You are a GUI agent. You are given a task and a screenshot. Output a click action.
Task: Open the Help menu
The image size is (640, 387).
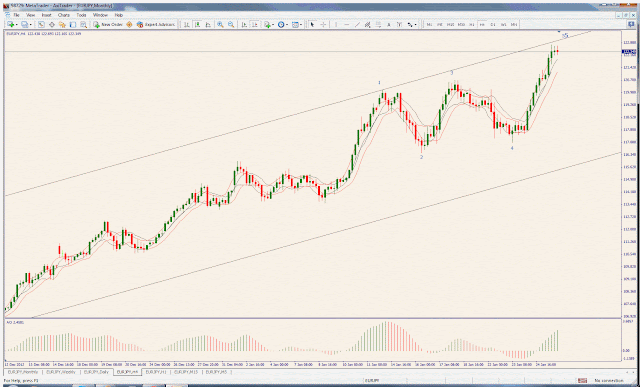tap(119, 15)
